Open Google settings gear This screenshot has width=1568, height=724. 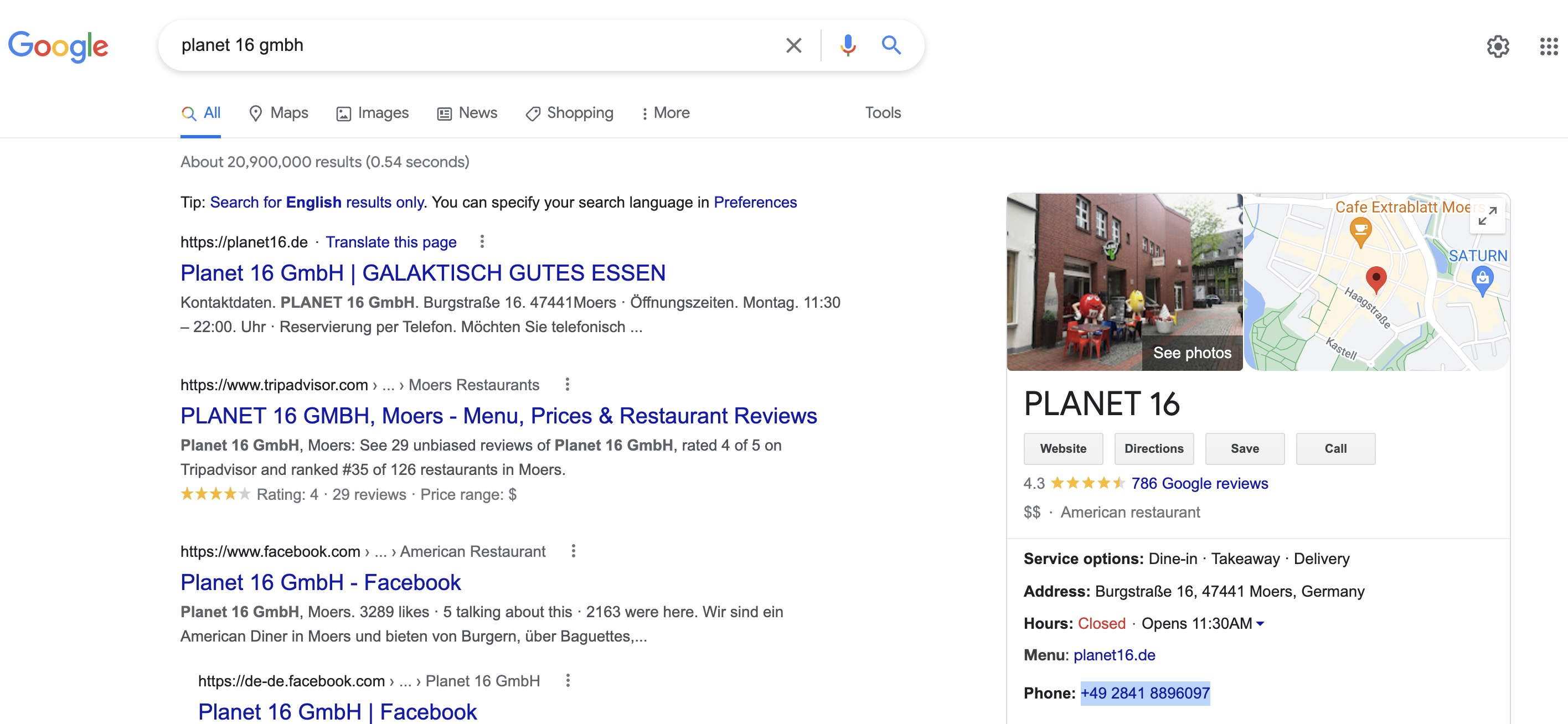(x=1498, y=46)
